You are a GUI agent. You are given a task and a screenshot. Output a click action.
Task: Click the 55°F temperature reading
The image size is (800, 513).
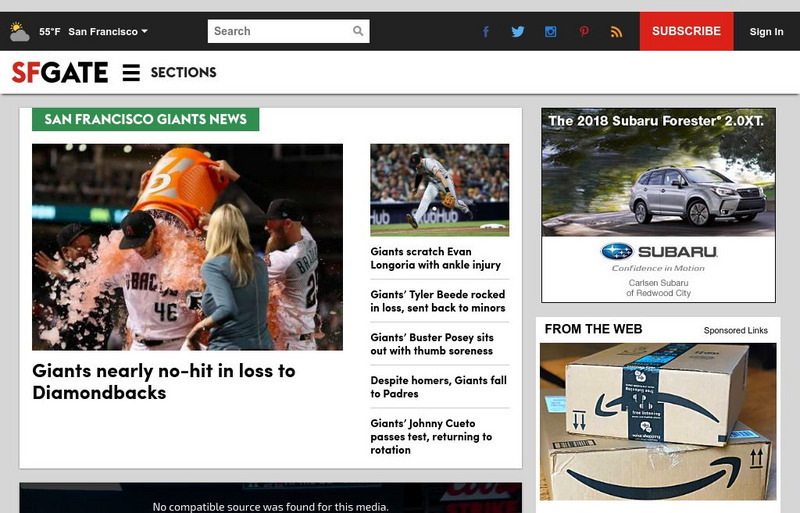pos(49,32)
